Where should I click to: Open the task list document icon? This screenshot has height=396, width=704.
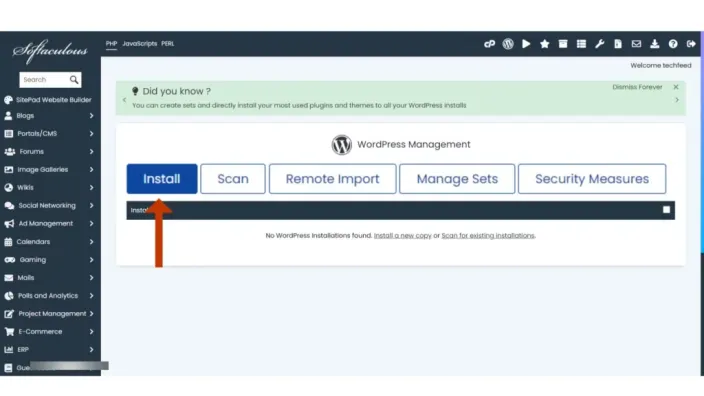618,44
